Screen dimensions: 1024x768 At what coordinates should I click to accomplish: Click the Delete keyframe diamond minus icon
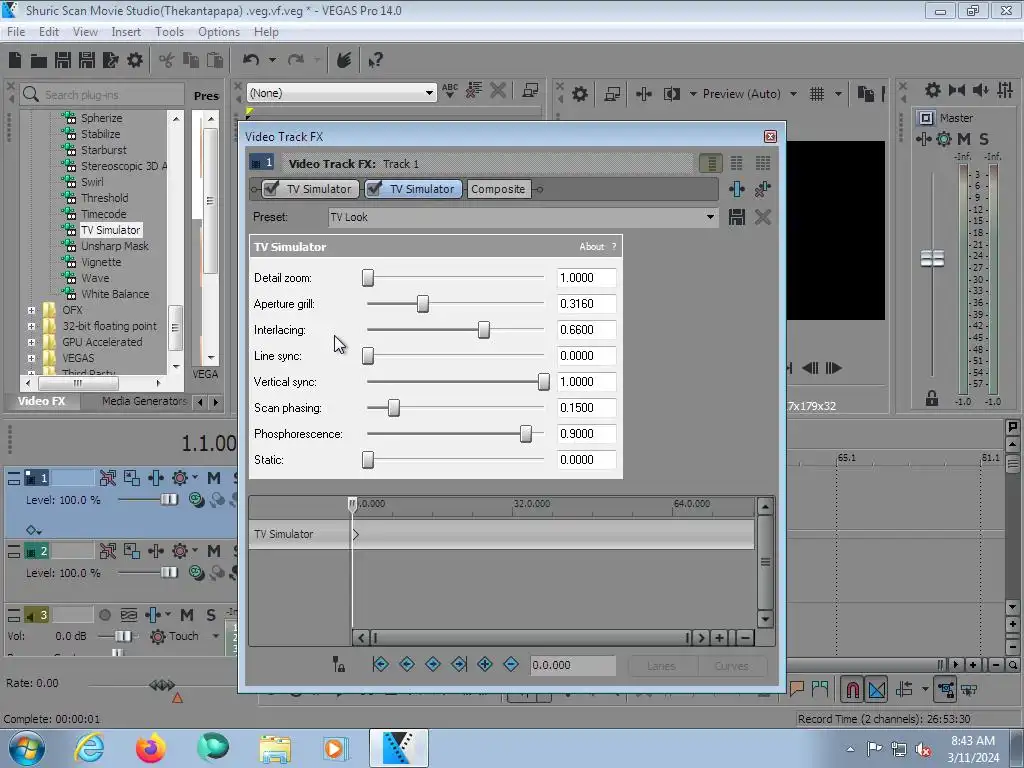pyautogui.click(x=511, y=664)
